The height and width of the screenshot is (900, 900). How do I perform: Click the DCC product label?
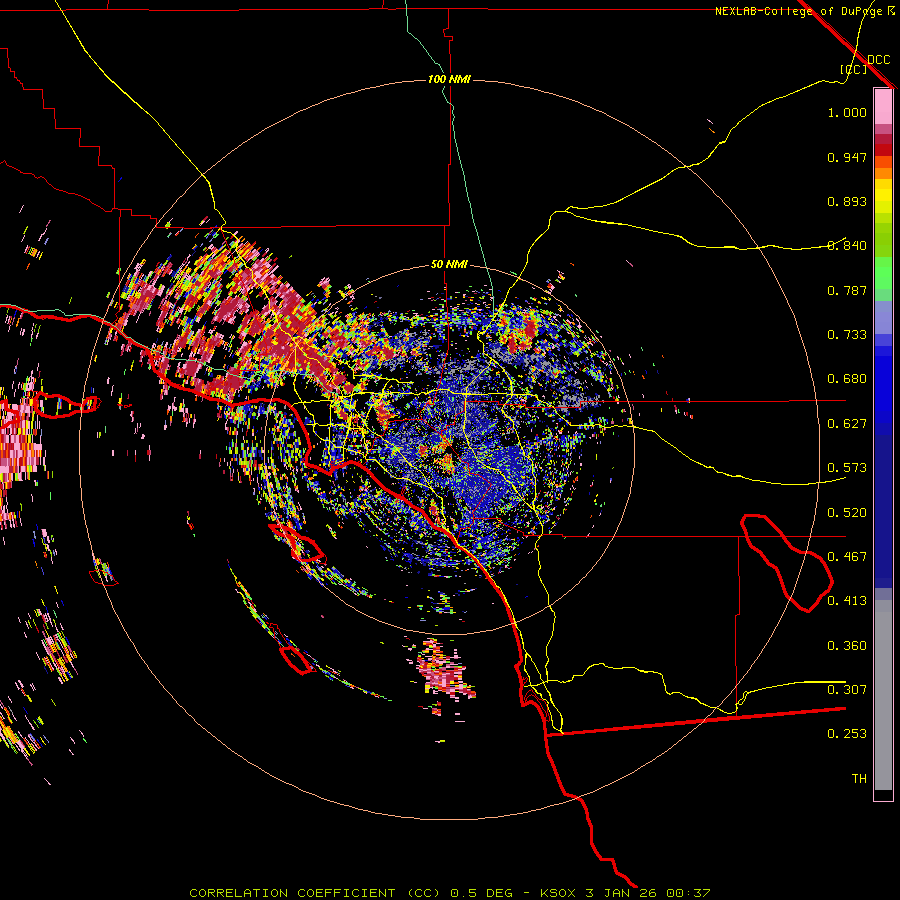pyautogui.click(x=878, y=60)
